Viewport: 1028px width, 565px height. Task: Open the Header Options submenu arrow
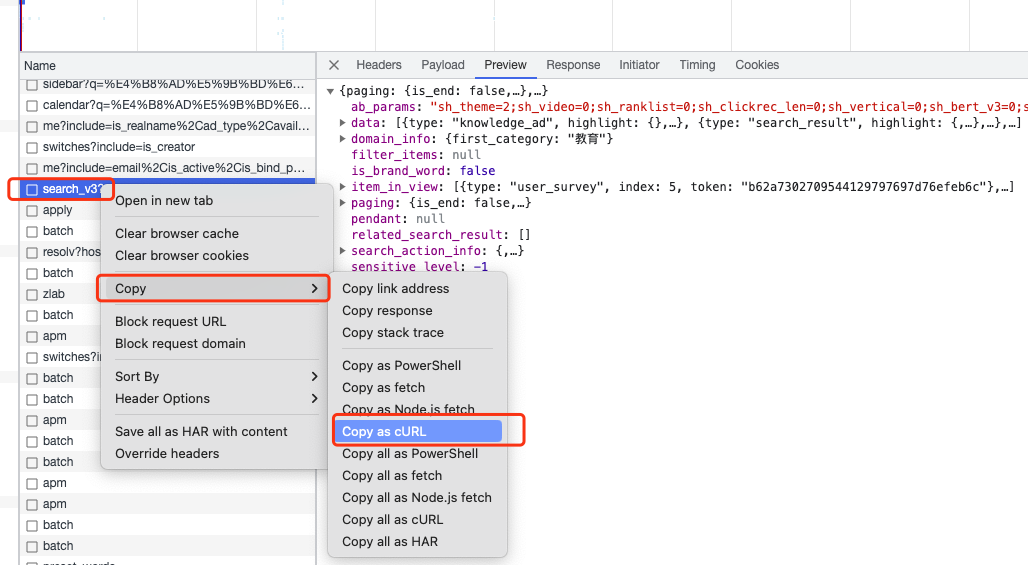[x=314, y=399]
